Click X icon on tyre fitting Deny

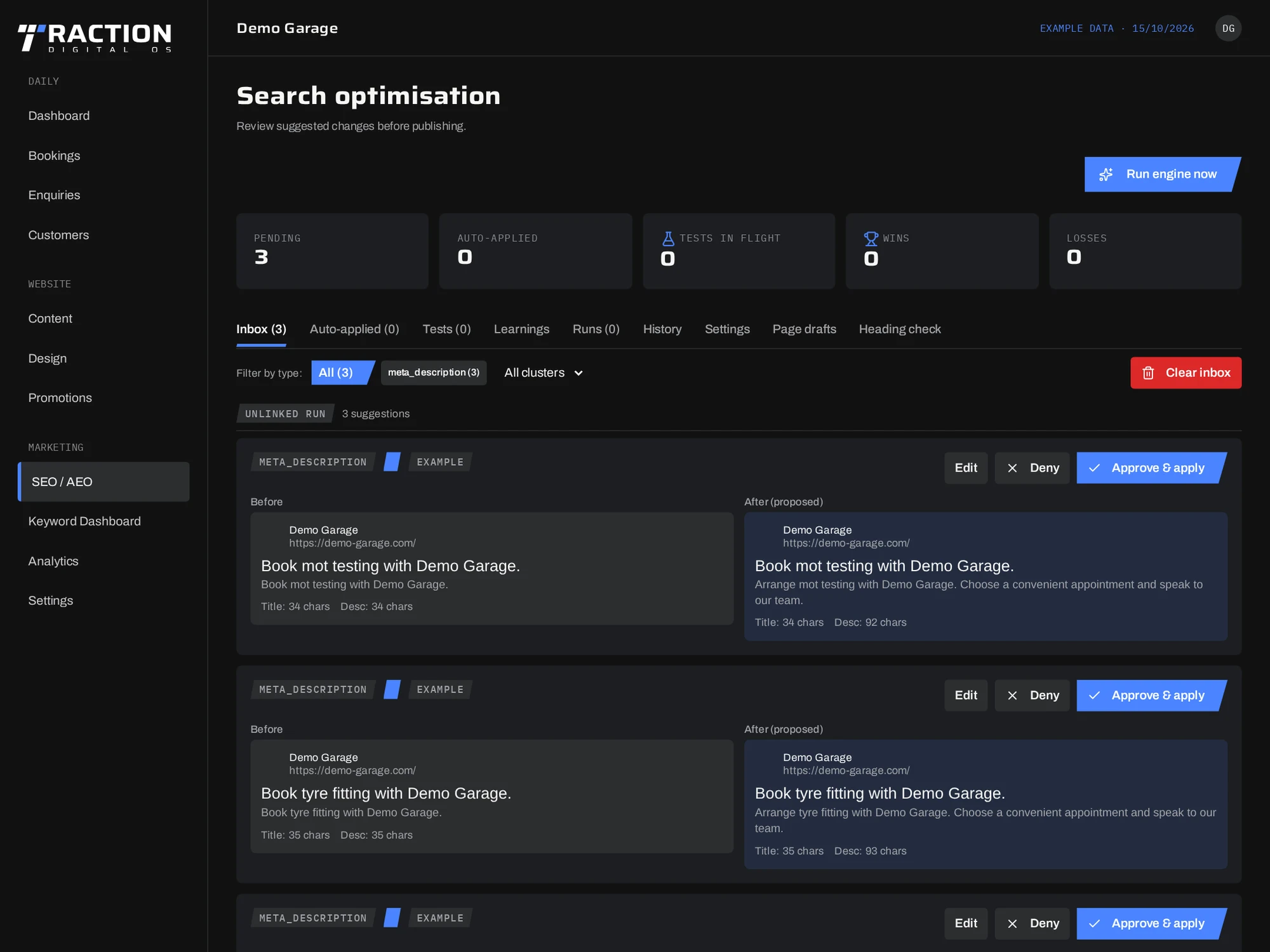pyautogui.click(x=1012, y=696)
